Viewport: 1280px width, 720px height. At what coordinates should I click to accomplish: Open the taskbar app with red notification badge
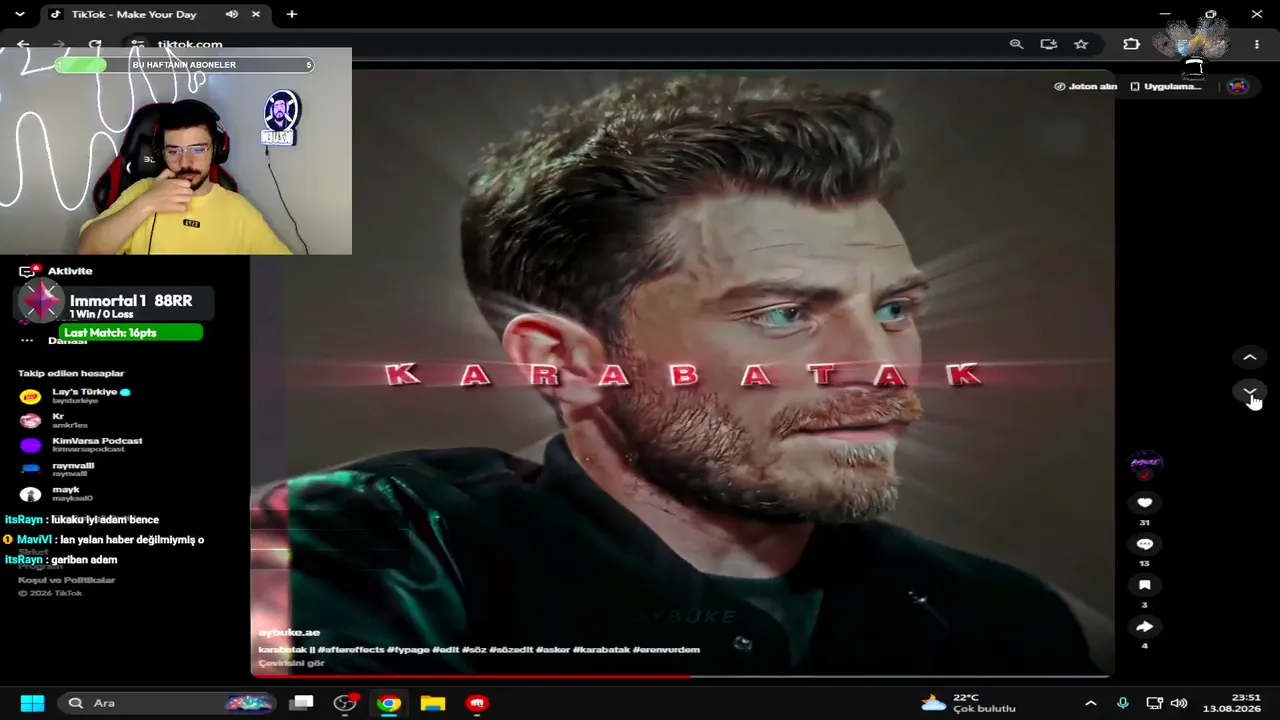pos(346,703)
